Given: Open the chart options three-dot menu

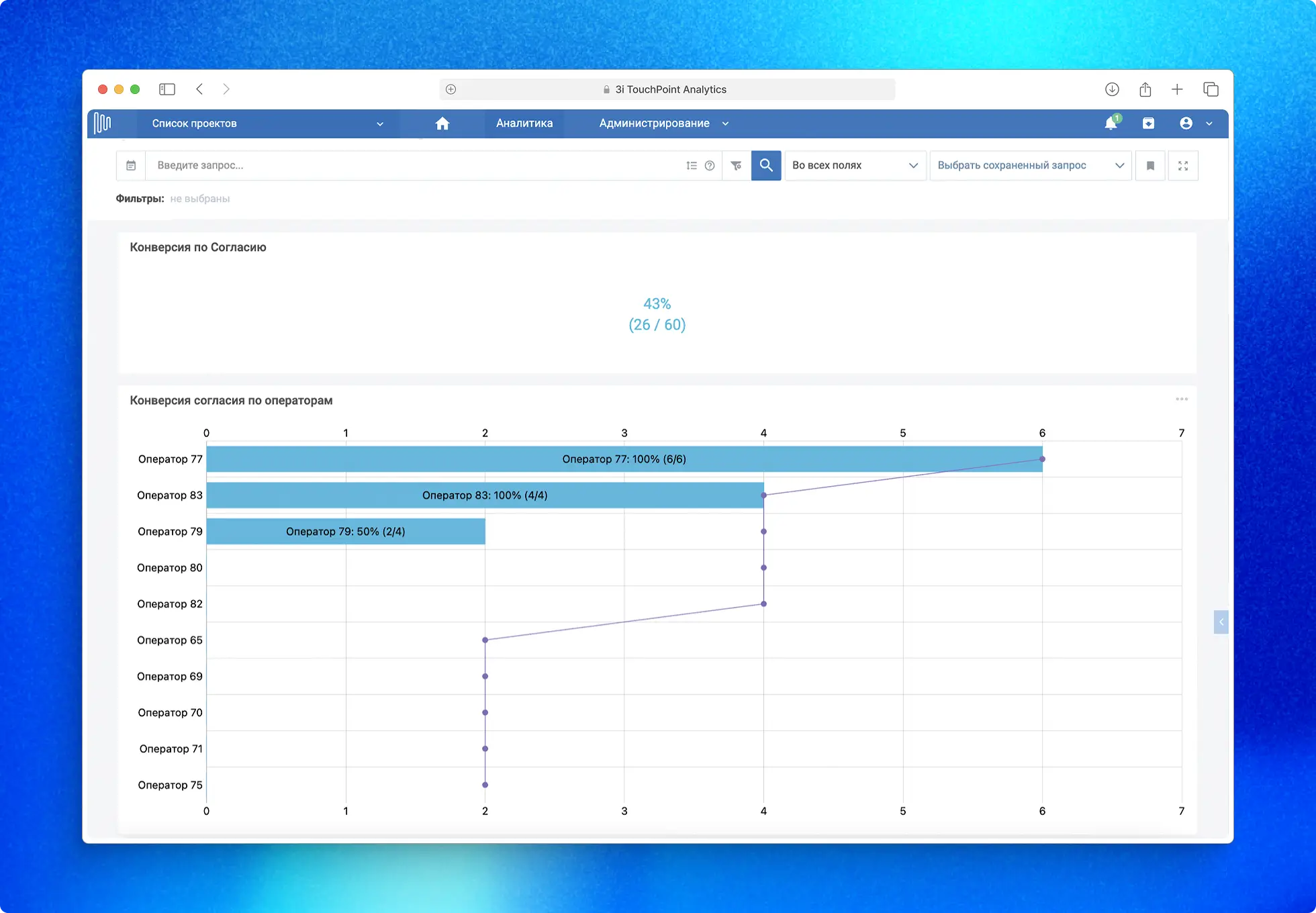Looking at the screenshot, I should (x=1182, y=399).
